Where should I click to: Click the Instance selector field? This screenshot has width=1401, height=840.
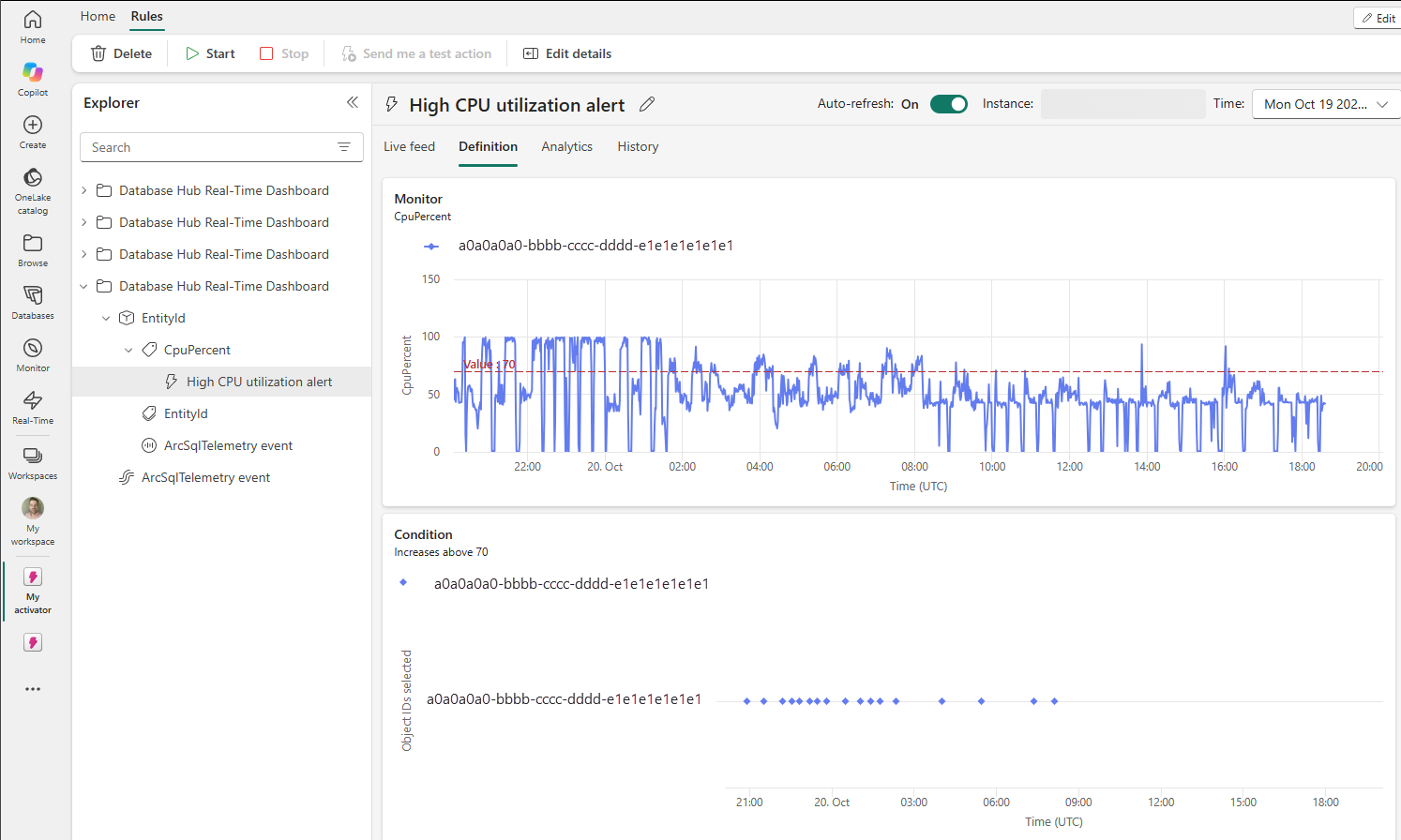coord(1122,104)
